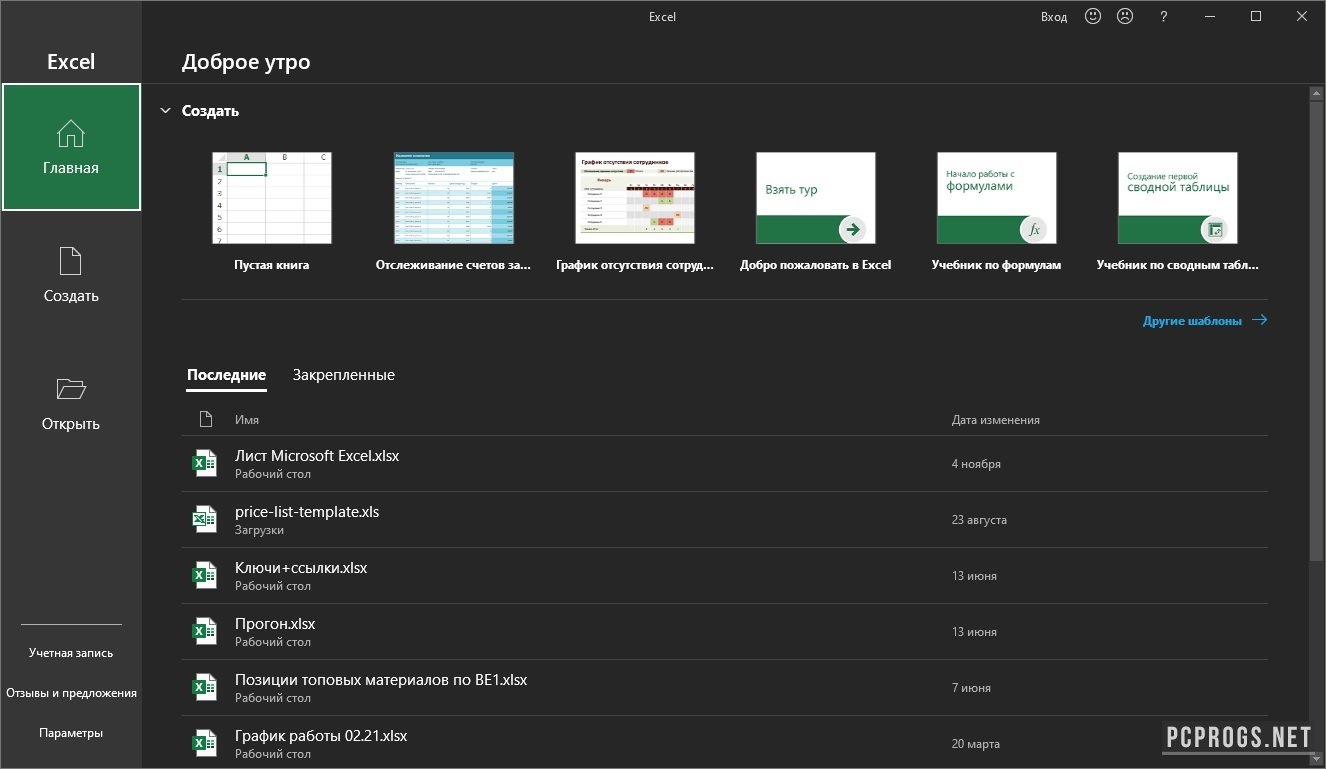This screenshot has width=1326, height=769.
Task: Open the Создать new document page
Action: (71, 275)
